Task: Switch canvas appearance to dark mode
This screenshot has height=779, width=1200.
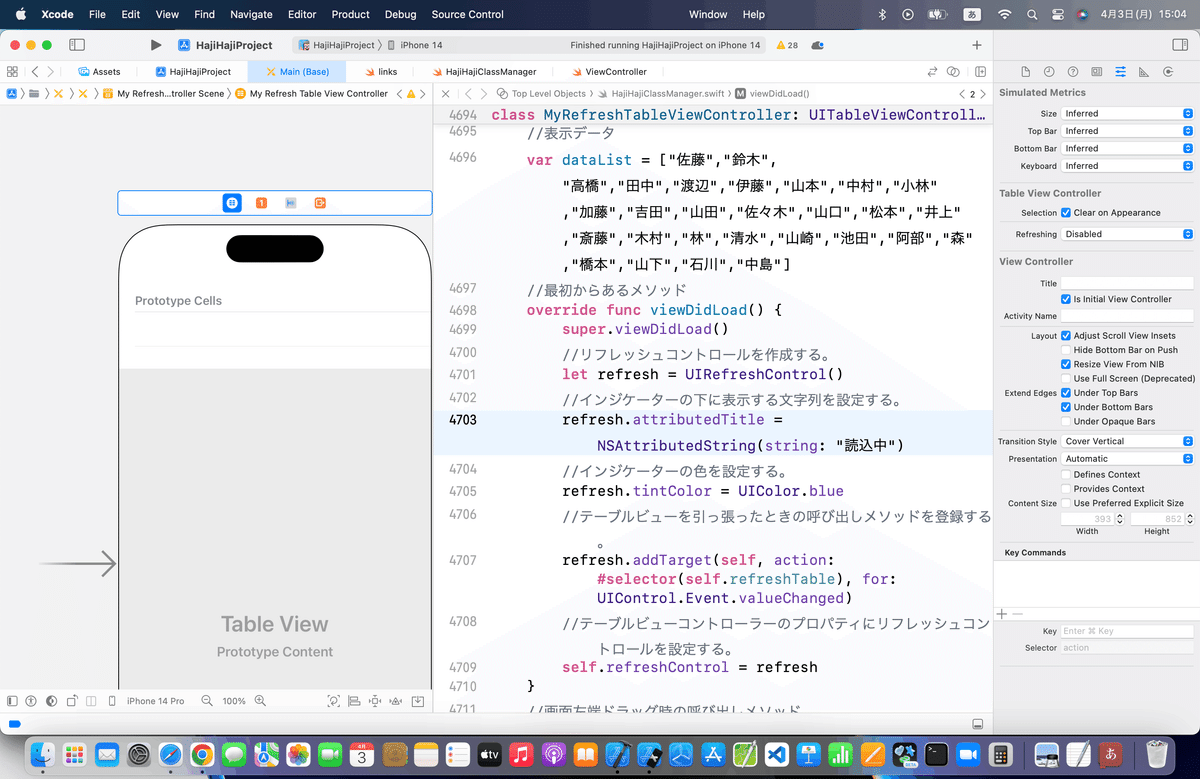Action: [x=51, y=701]
